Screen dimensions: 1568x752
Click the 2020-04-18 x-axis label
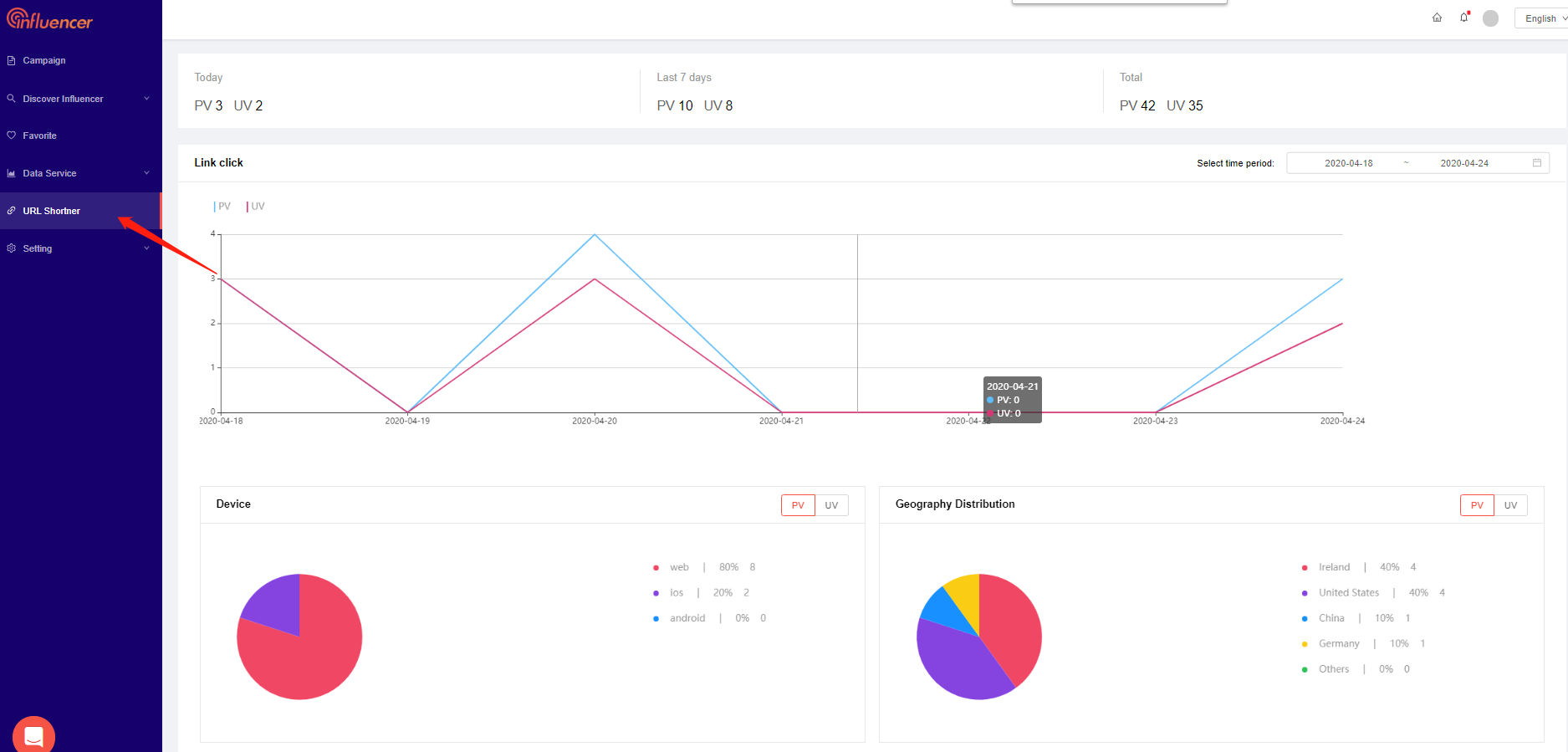pos(221,421)
